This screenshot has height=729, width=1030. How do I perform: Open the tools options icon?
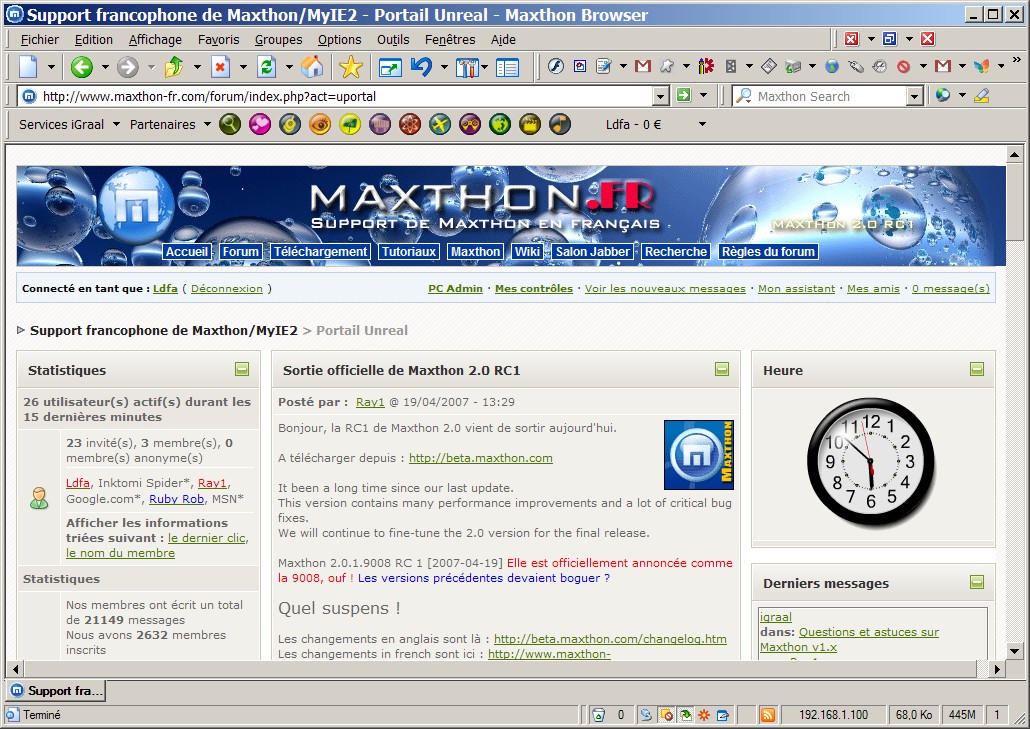467,67
